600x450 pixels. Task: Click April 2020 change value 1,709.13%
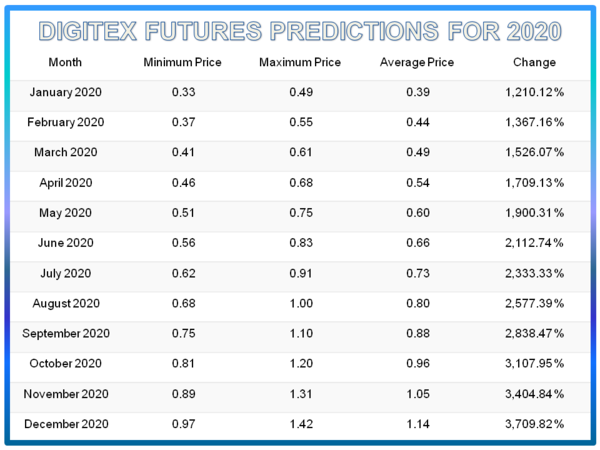tap(533, 183)
